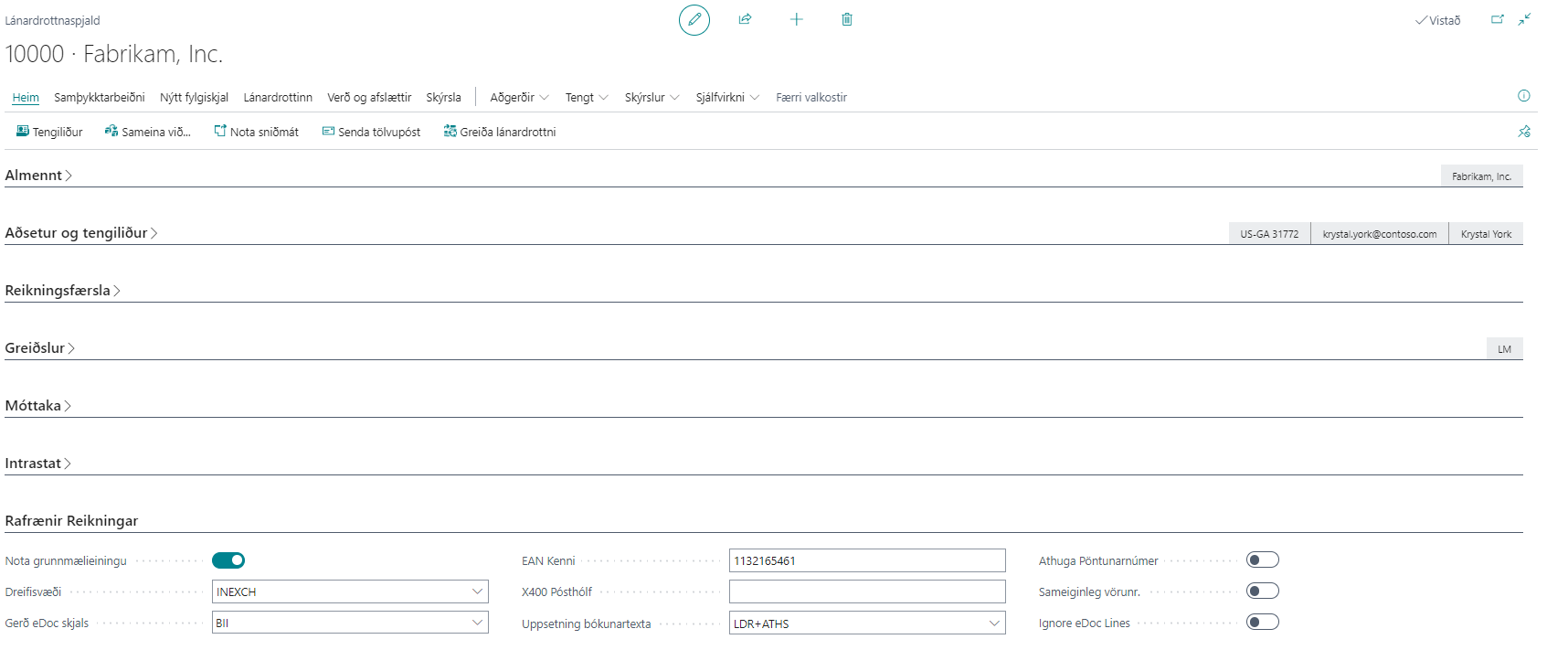Viewport: 1568px width, 650px height.
Task: Click Greiða lánardrottni button
Action: pyautogui.click(x=500, y=132)
